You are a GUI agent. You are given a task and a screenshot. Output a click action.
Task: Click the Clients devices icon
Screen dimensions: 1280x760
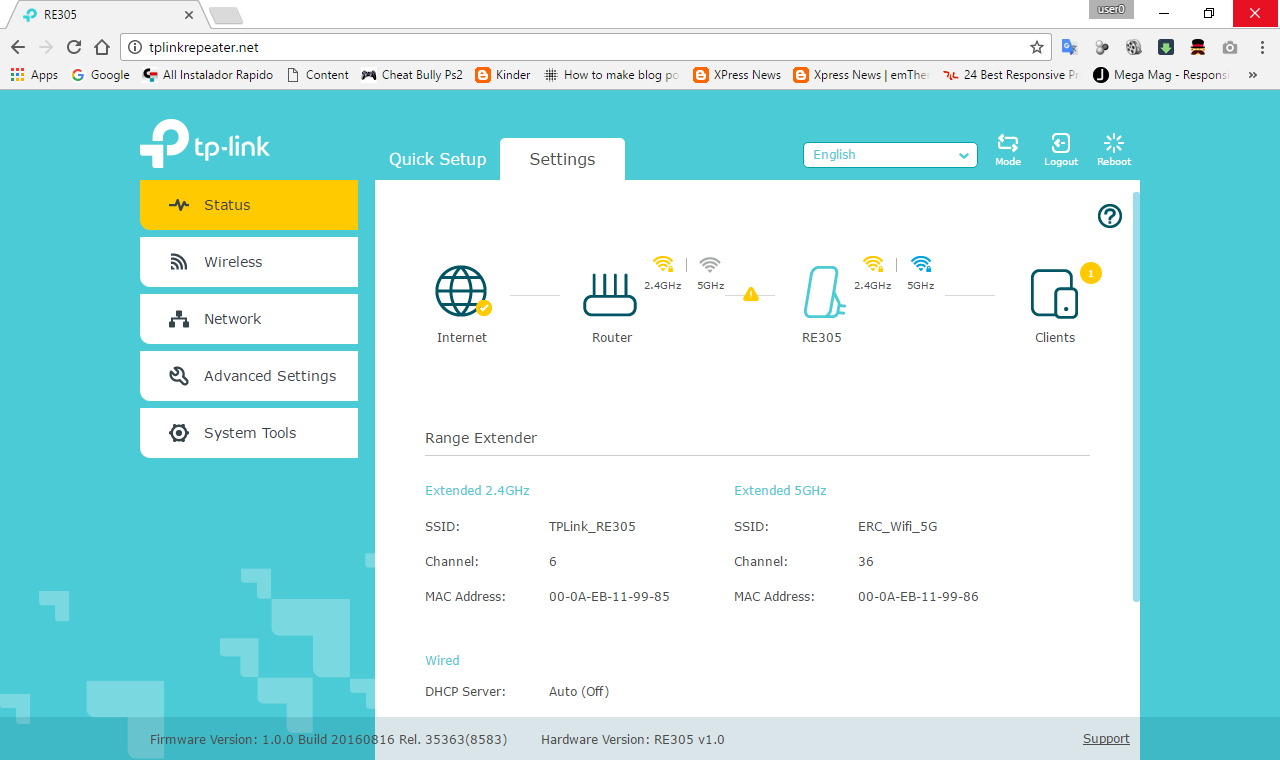[x=1054, y=293]
